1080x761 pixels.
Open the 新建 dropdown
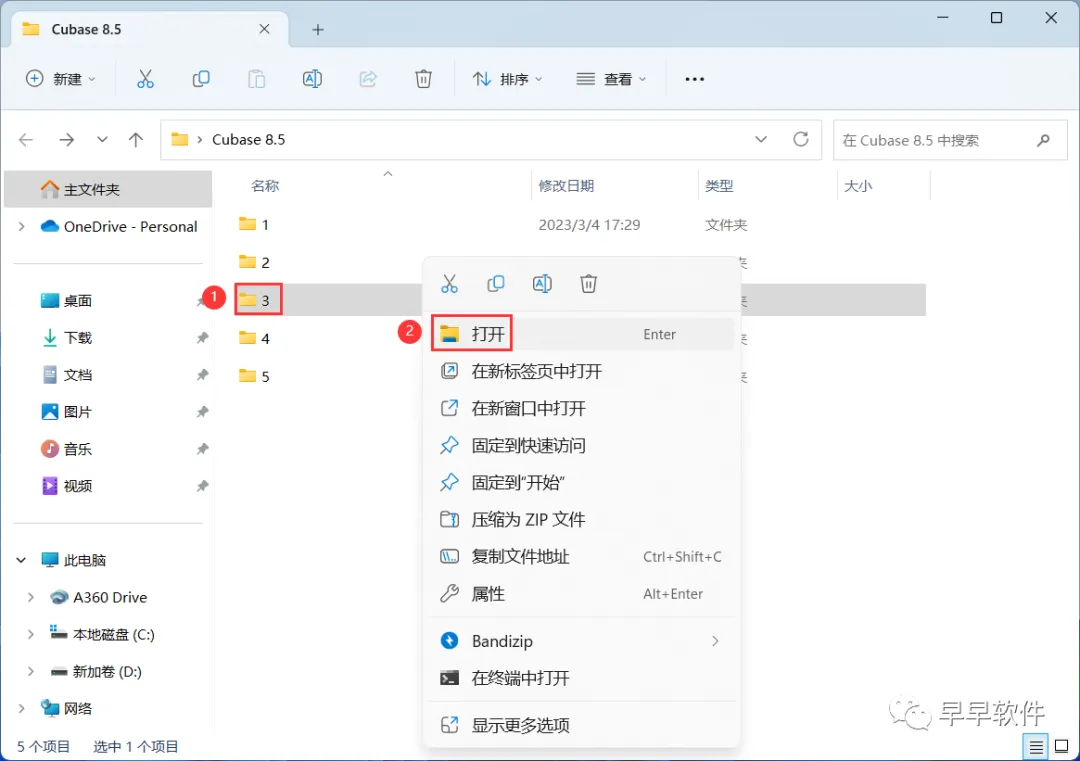tap(61, 79)
